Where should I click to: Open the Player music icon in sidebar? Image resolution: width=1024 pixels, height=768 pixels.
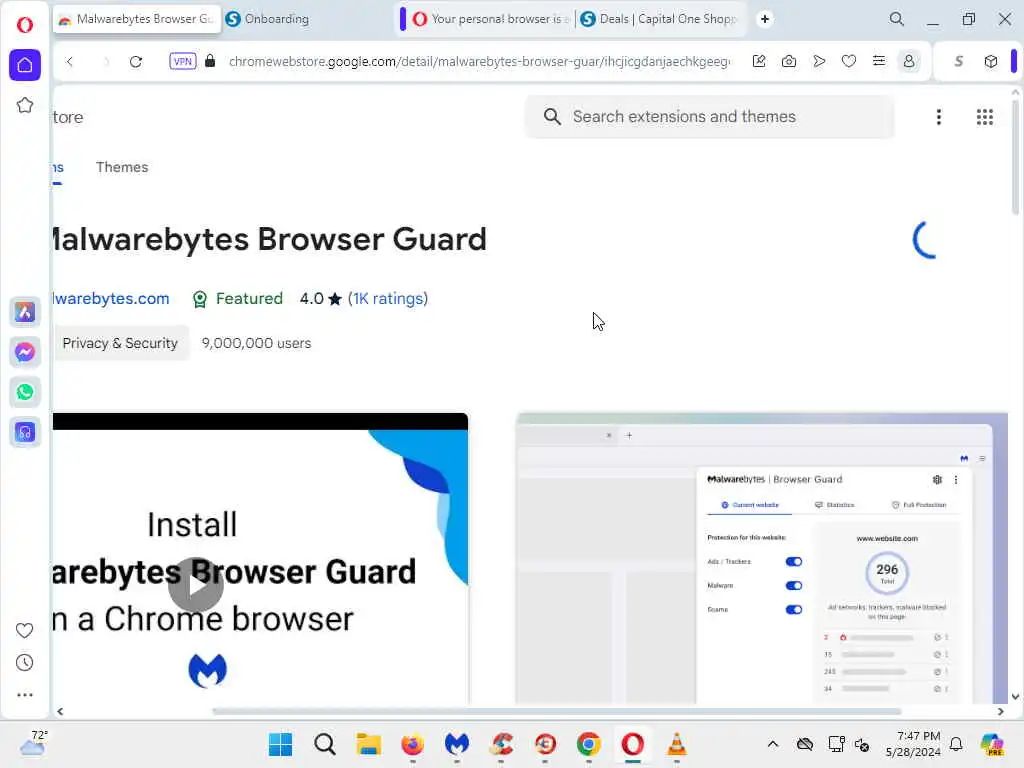point(25,432)
